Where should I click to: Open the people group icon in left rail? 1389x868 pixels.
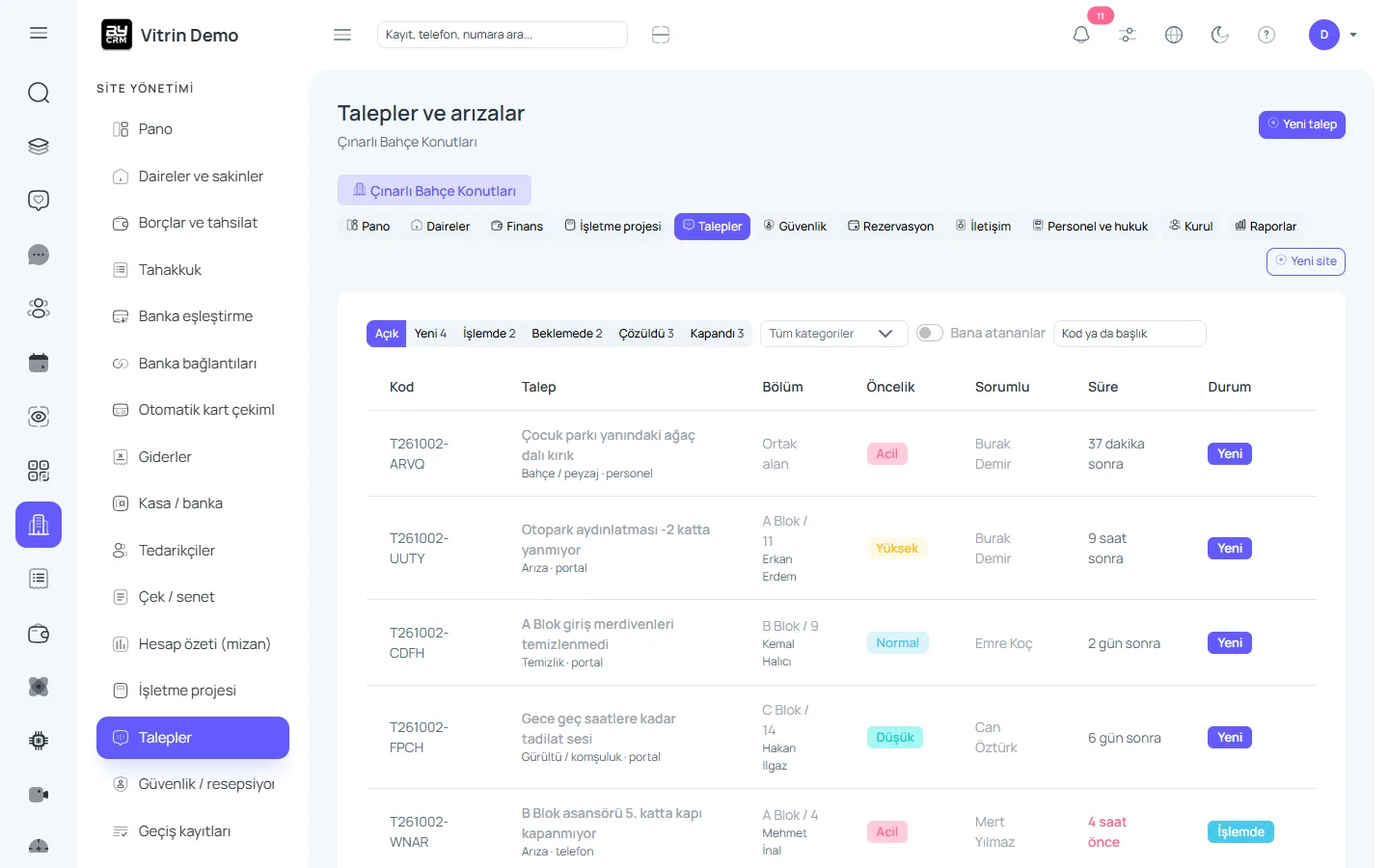point(39,309)
